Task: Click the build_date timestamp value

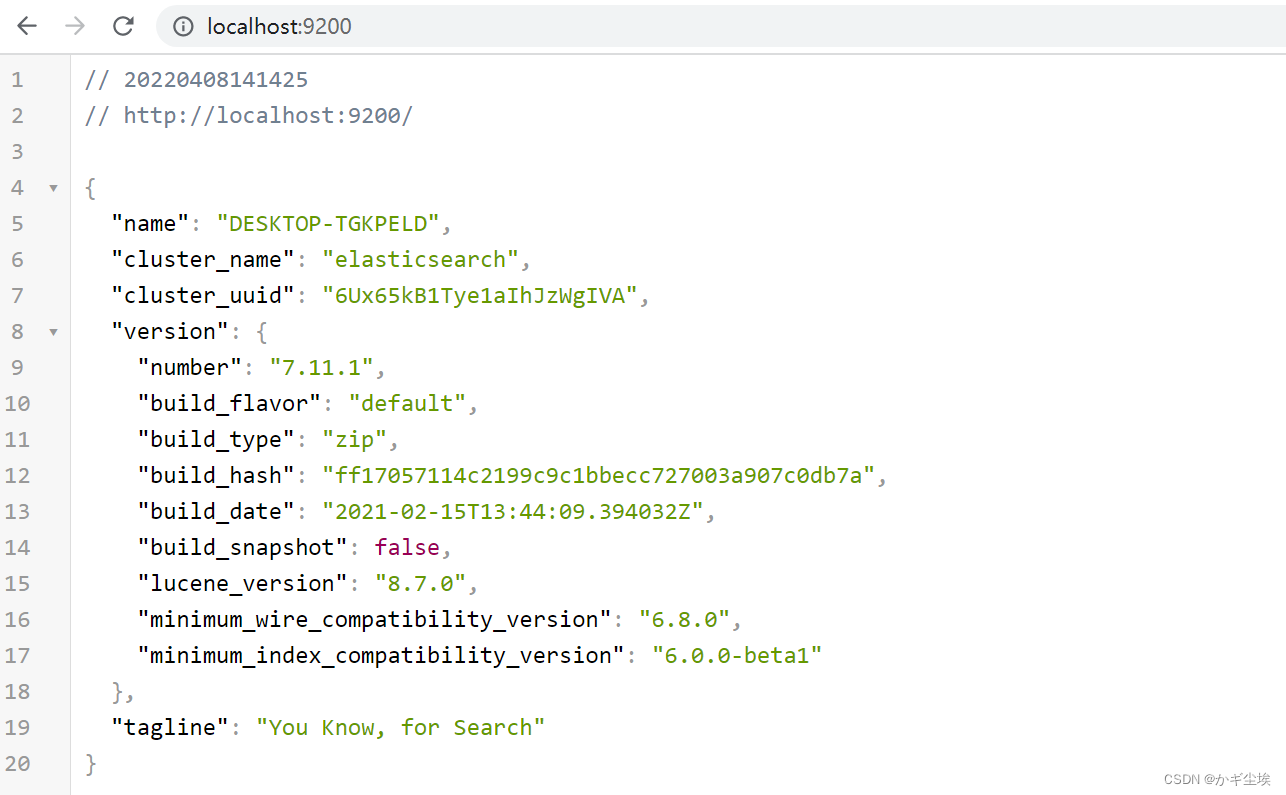Action: click(x=512, y=512)
